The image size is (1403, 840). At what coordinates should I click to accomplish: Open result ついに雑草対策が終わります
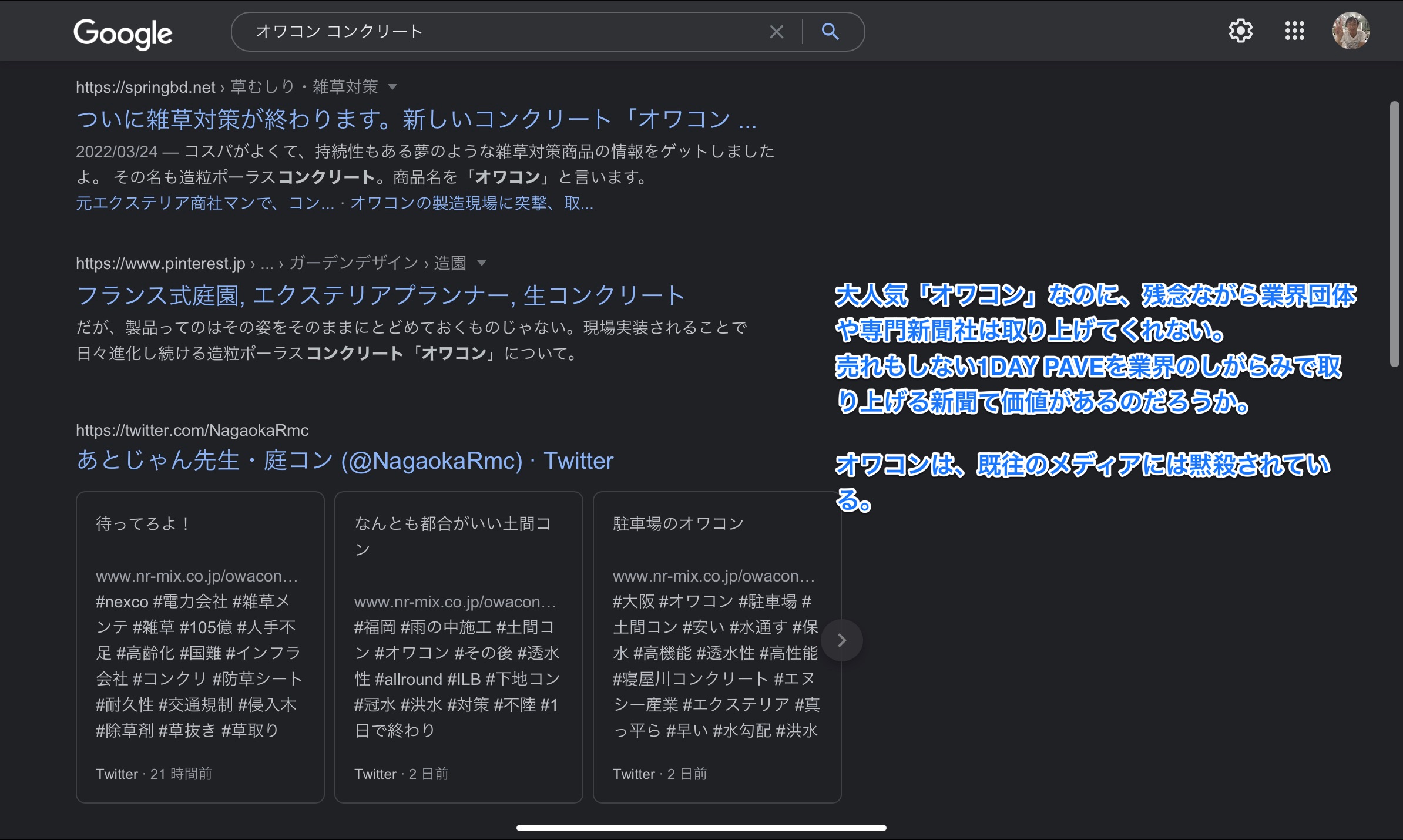click(x=417, y=119)
